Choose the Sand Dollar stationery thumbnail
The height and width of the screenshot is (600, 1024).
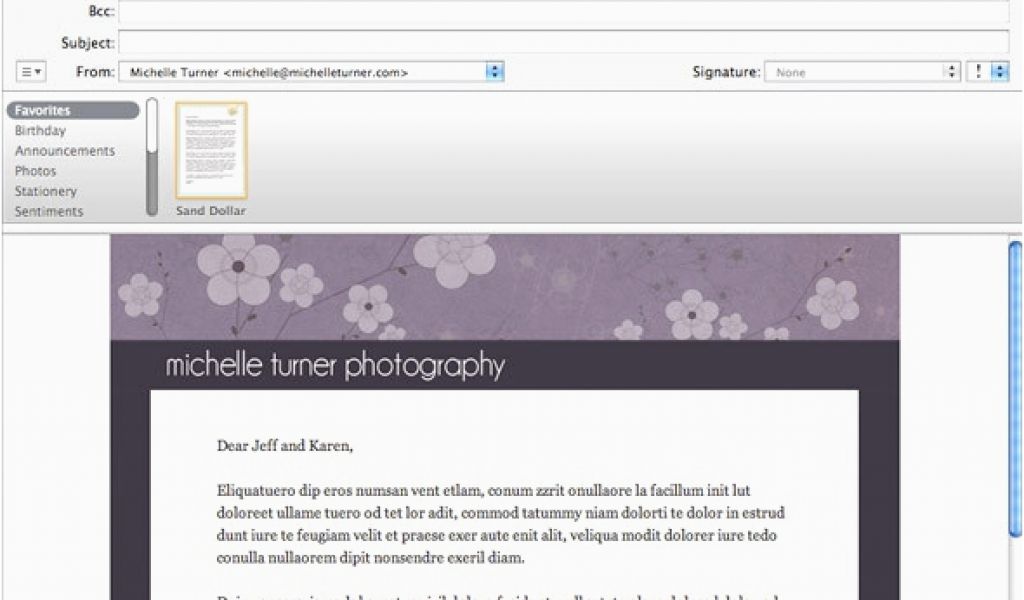(211, 150)
